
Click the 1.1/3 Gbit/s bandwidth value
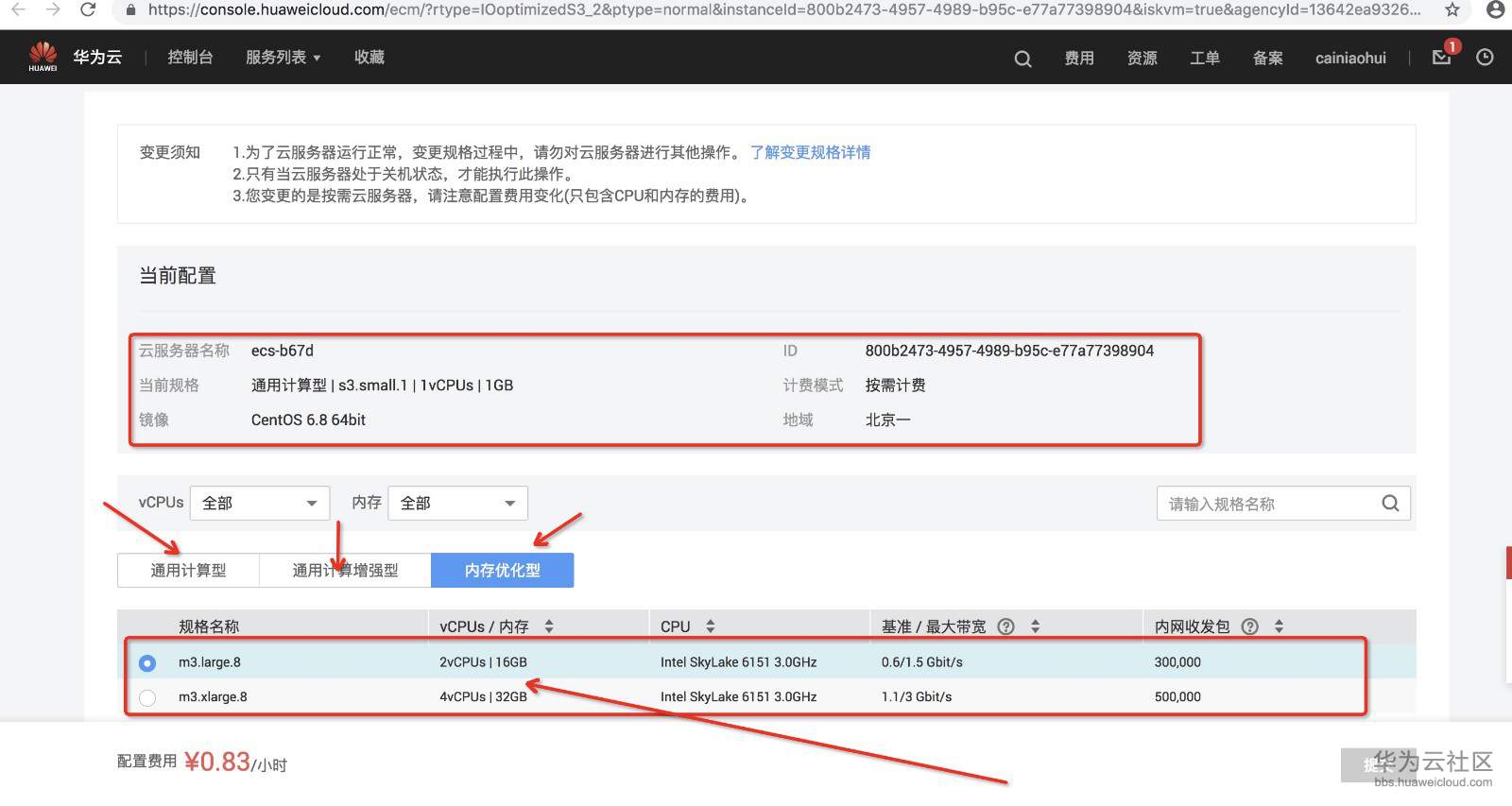917,697
